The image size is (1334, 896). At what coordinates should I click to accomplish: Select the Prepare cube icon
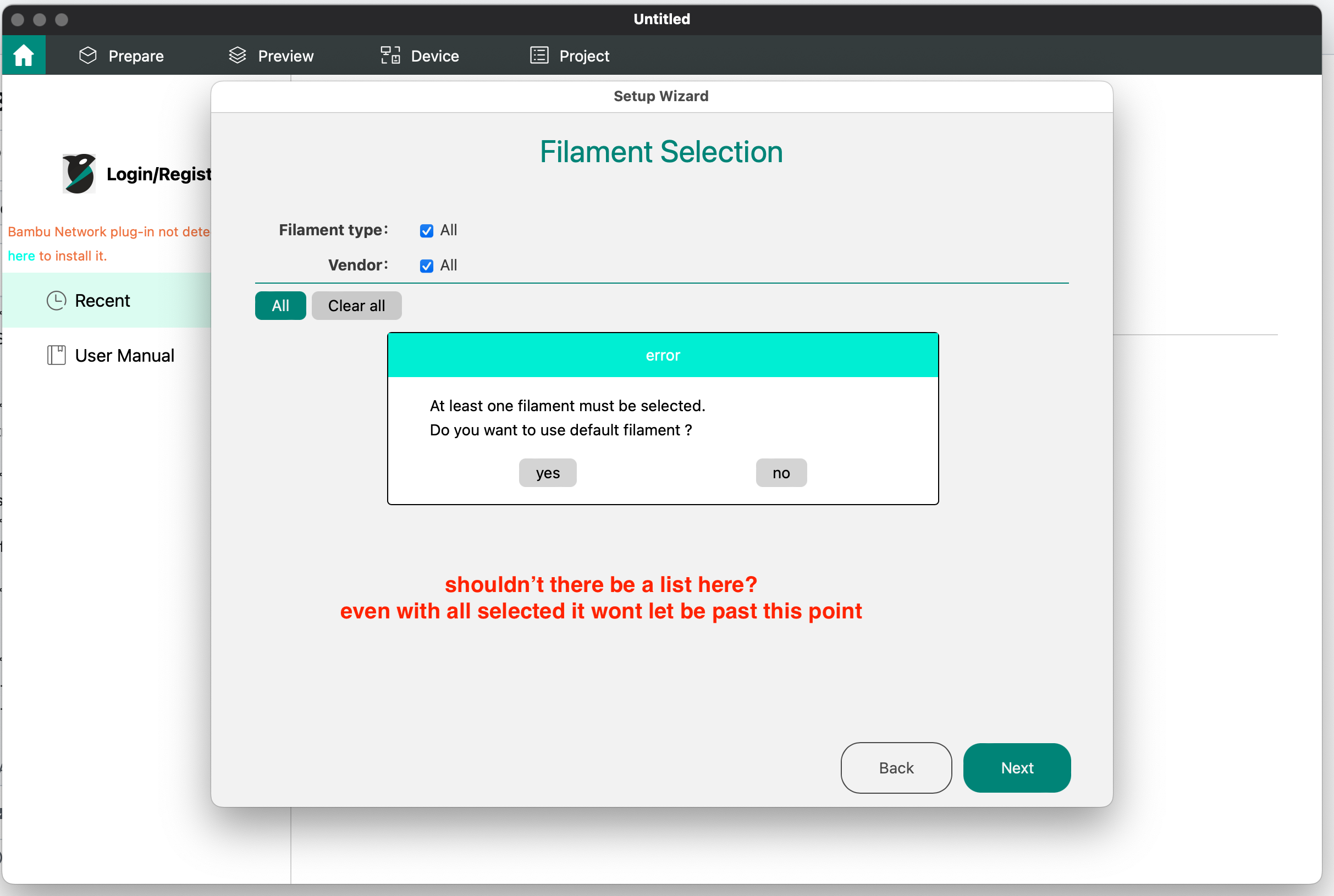point(88,55)
